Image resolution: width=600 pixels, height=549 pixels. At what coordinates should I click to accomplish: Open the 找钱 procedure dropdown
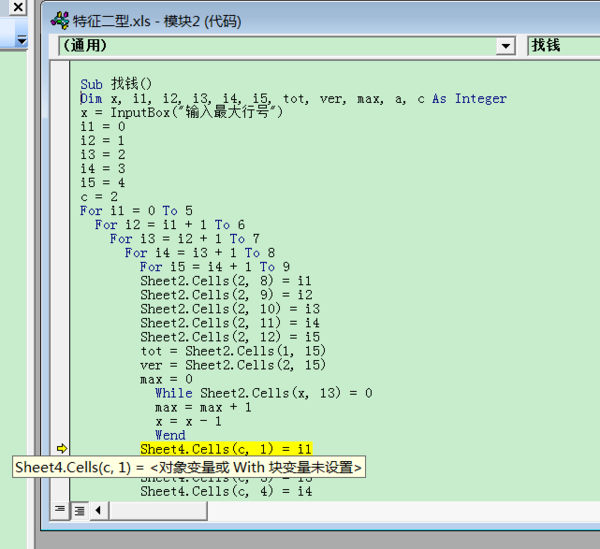tap(562, 46)
